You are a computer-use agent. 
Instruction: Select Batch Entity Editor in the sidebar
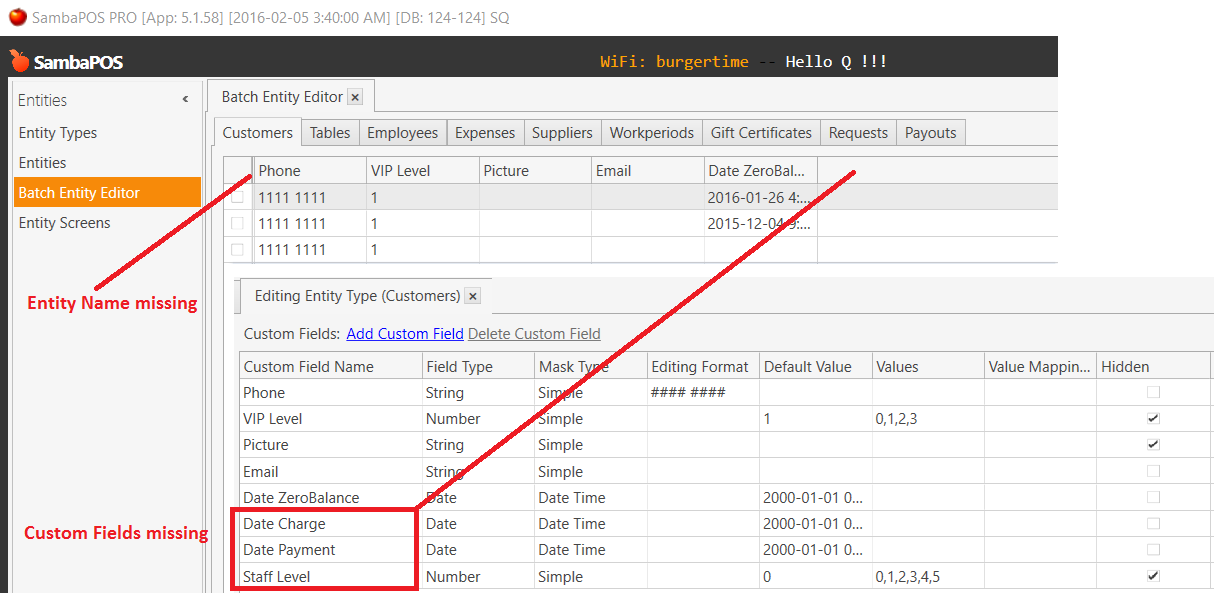tap(107, 193)
